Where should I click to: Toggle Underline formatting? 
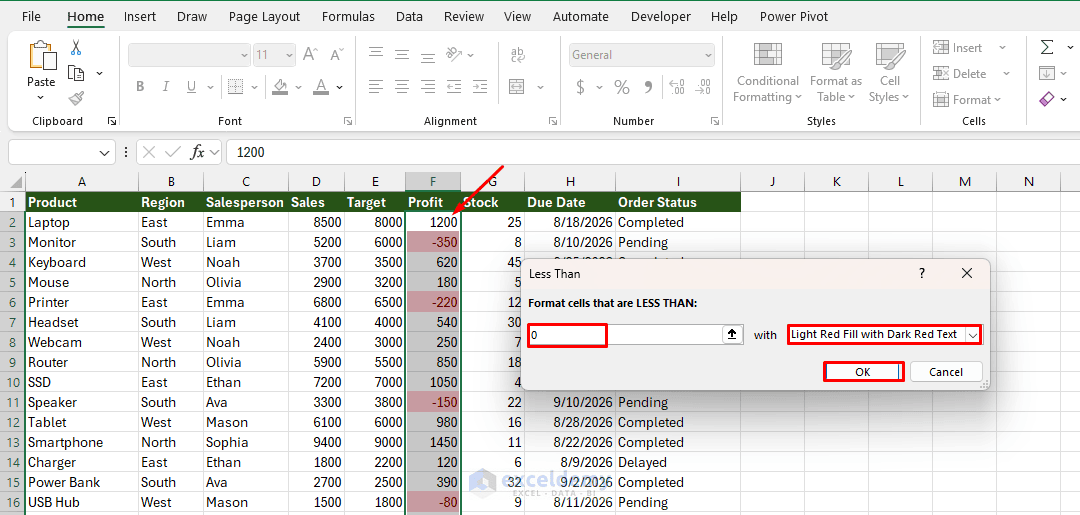[x=191, y=87]
